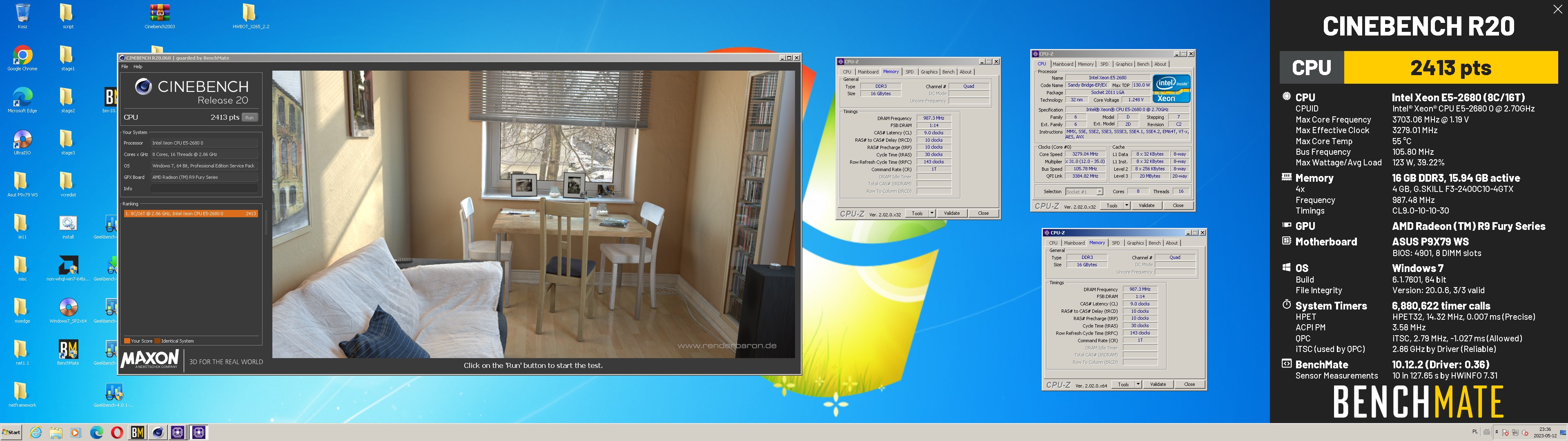Select the stage1 folder icon

coord(67,58)
